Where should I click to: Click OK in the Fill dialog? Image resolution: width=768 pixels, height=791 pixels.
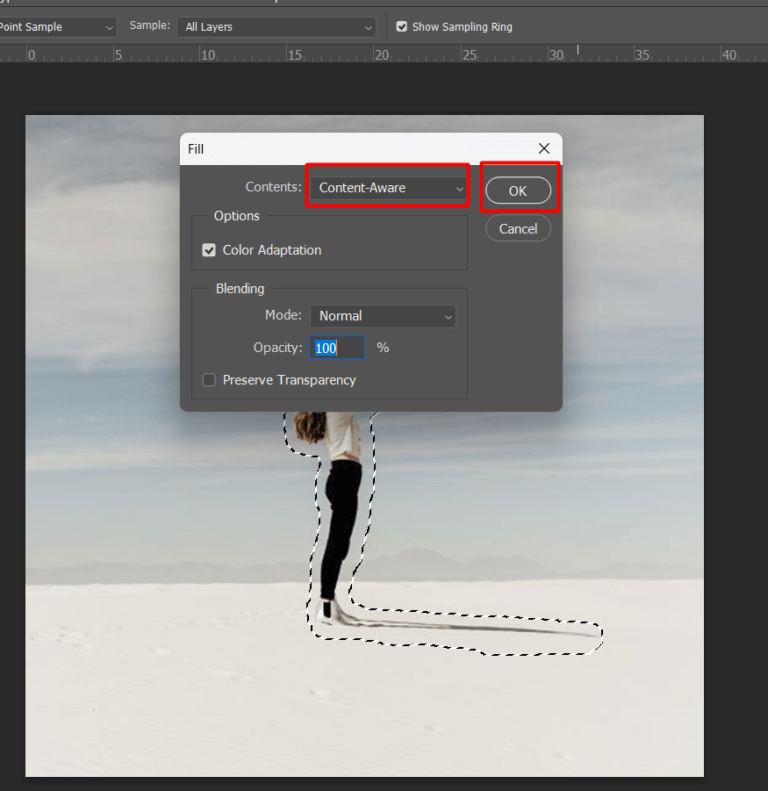point(518,191)
